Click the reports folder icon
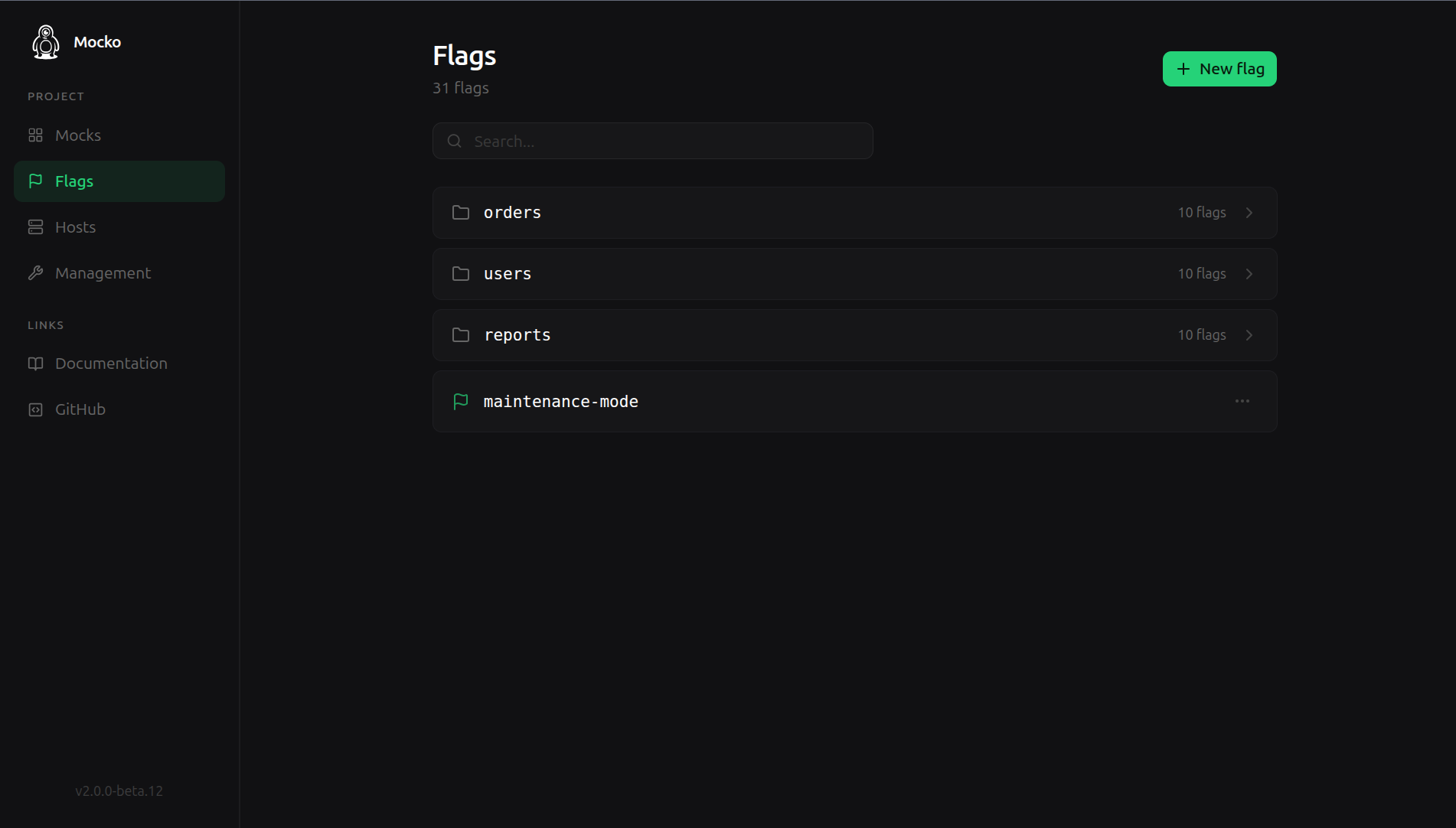1456x828 pixels. pyautogui.click(x=461, y=335)
